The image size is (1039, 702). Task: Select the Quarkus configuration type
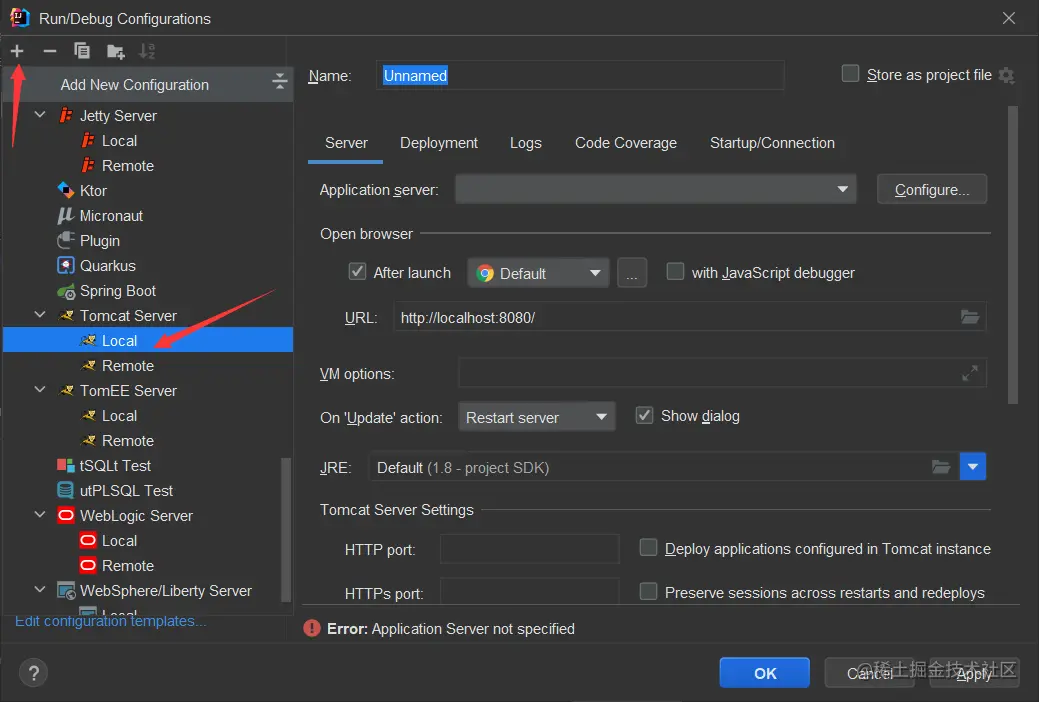pyautogui.click(x=107, y=266)
